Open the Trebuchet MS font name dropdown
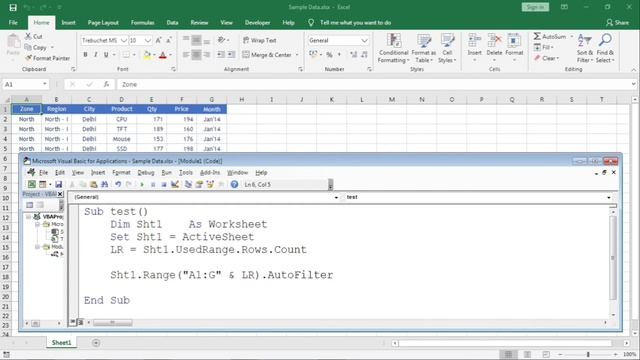Viewport: 640px width, 360px height. [x=124, y=40]
